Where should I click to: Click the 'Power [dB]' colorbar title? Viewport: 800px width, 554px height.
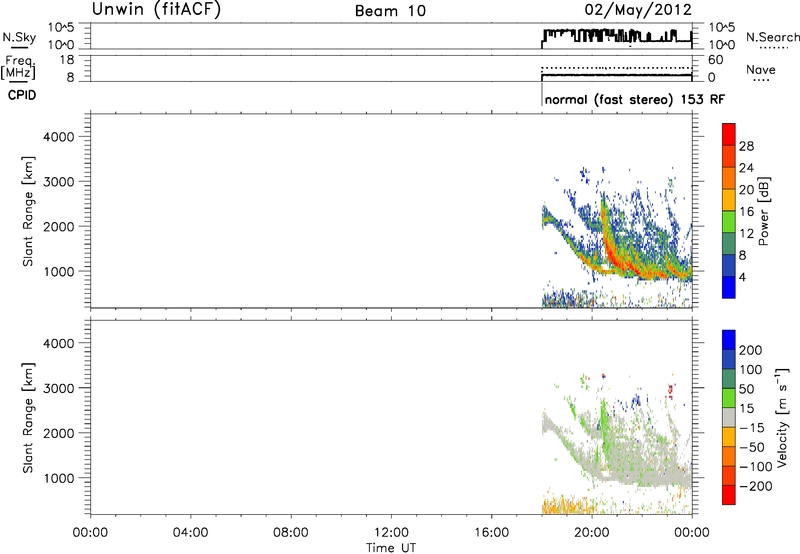763,211
